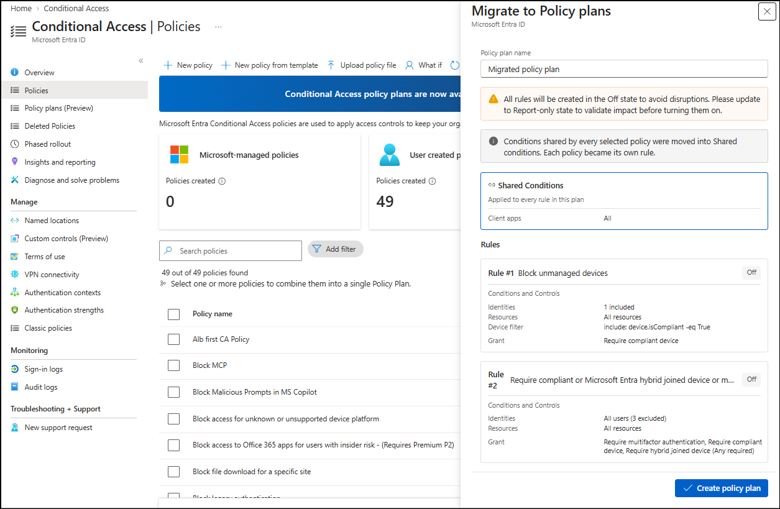Expand the Shared Conditions card
This screenshot has width=780, height=509.
pos(624,201)
